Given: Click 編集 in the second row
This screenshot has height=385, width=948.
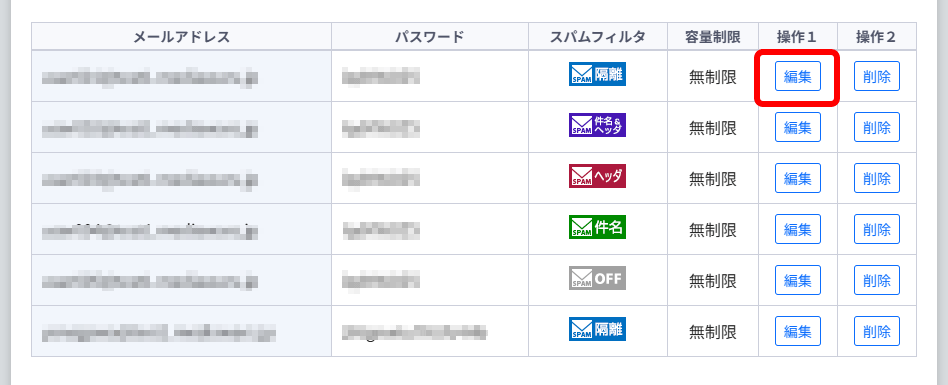Looking at the screenshot, I should (x=797, y=127).
